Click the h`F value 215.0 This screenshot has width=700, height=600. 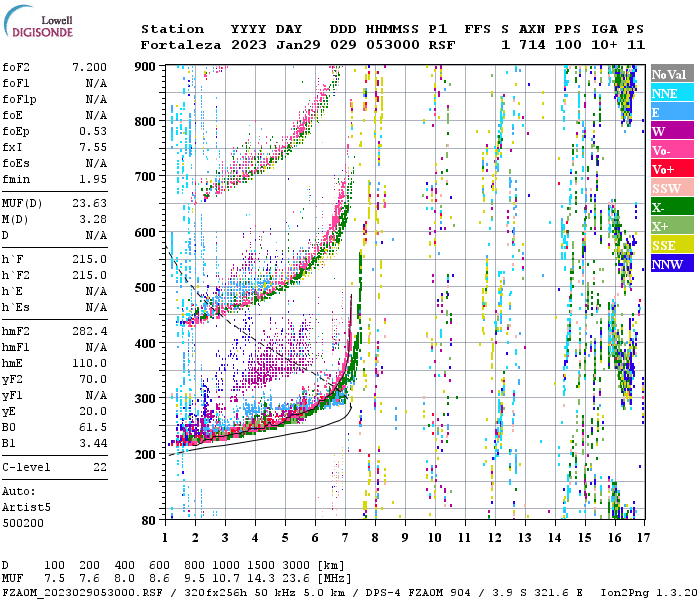click(89, 259)
